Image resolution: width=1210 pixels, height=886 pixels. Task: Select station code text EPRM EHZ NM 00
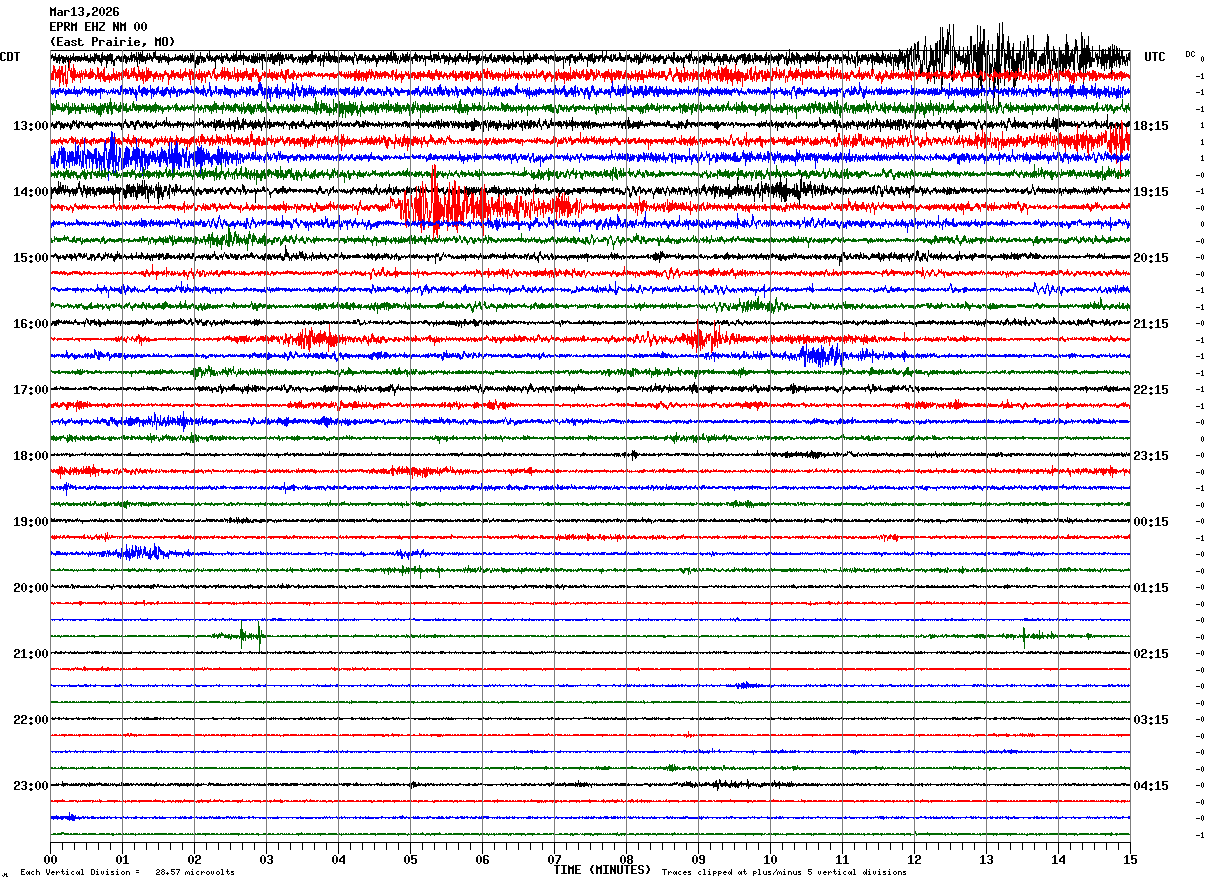coord(98,27)
